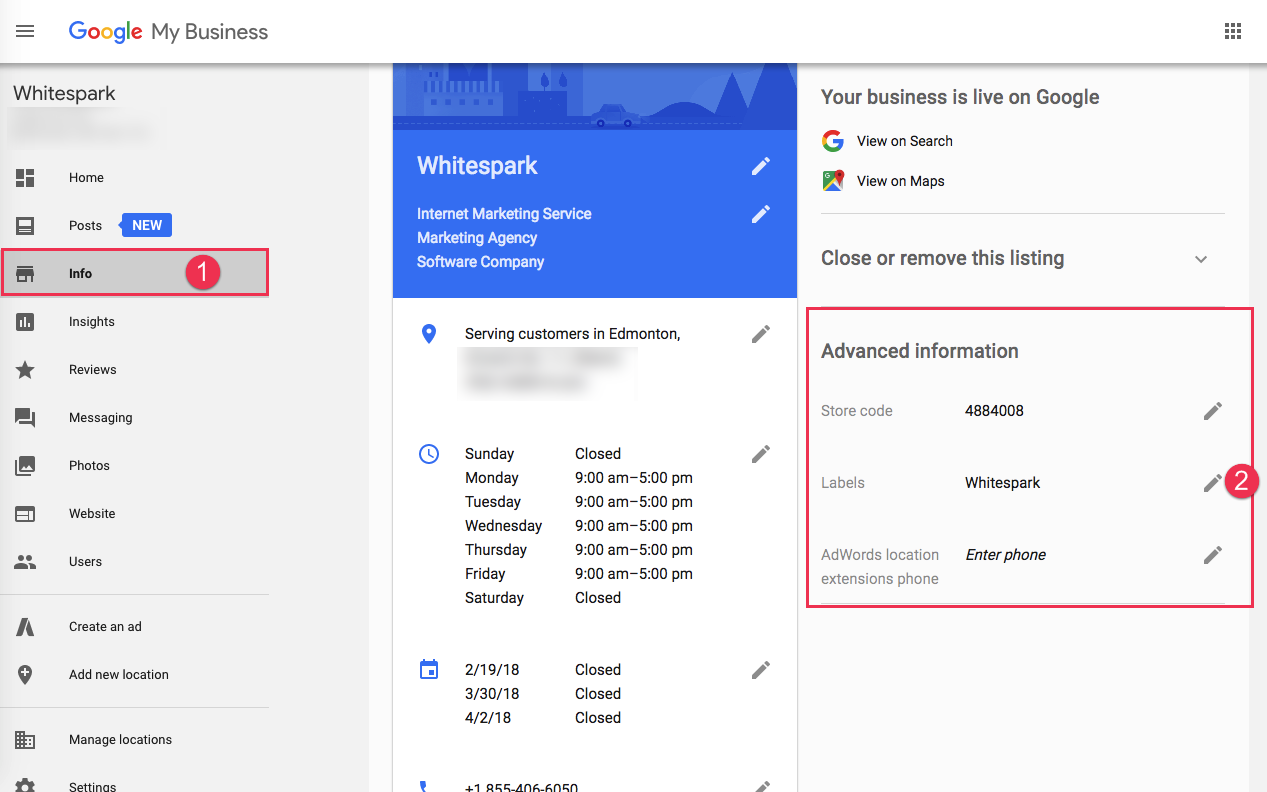Open the Google apps grid
1267x792 pixels.
tap(1232, 31)
